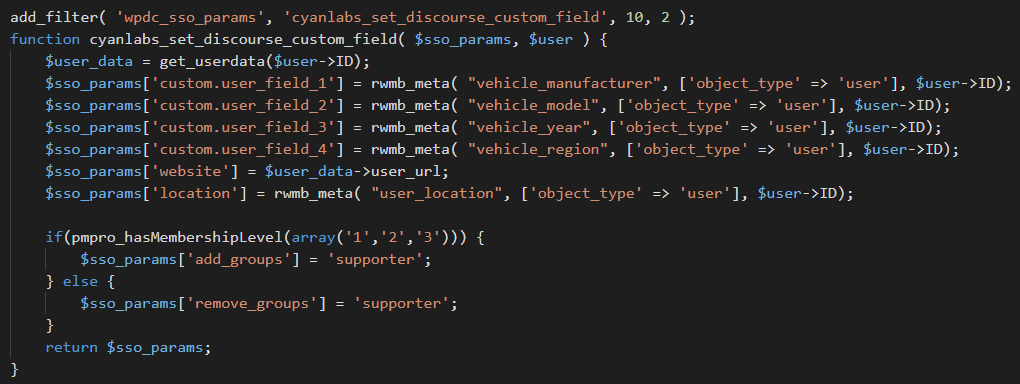Screen dimensions: 1020x384
Task: Click the $user_data variable assignment
Action: (x=89, y=62)
